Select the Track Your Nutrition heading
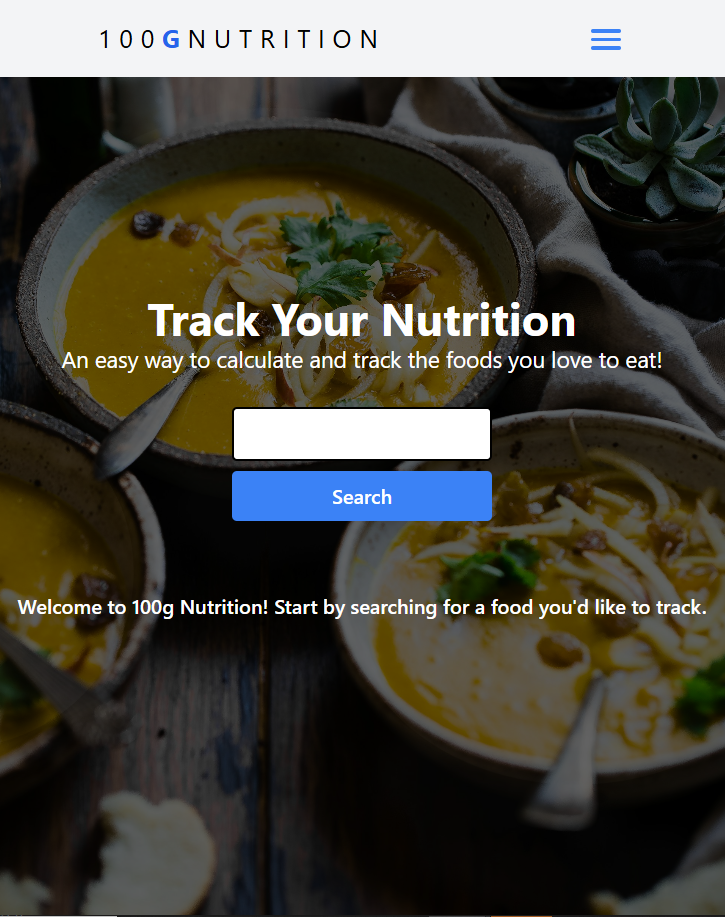This screenshot has height=917, width=725. (362, 320)
